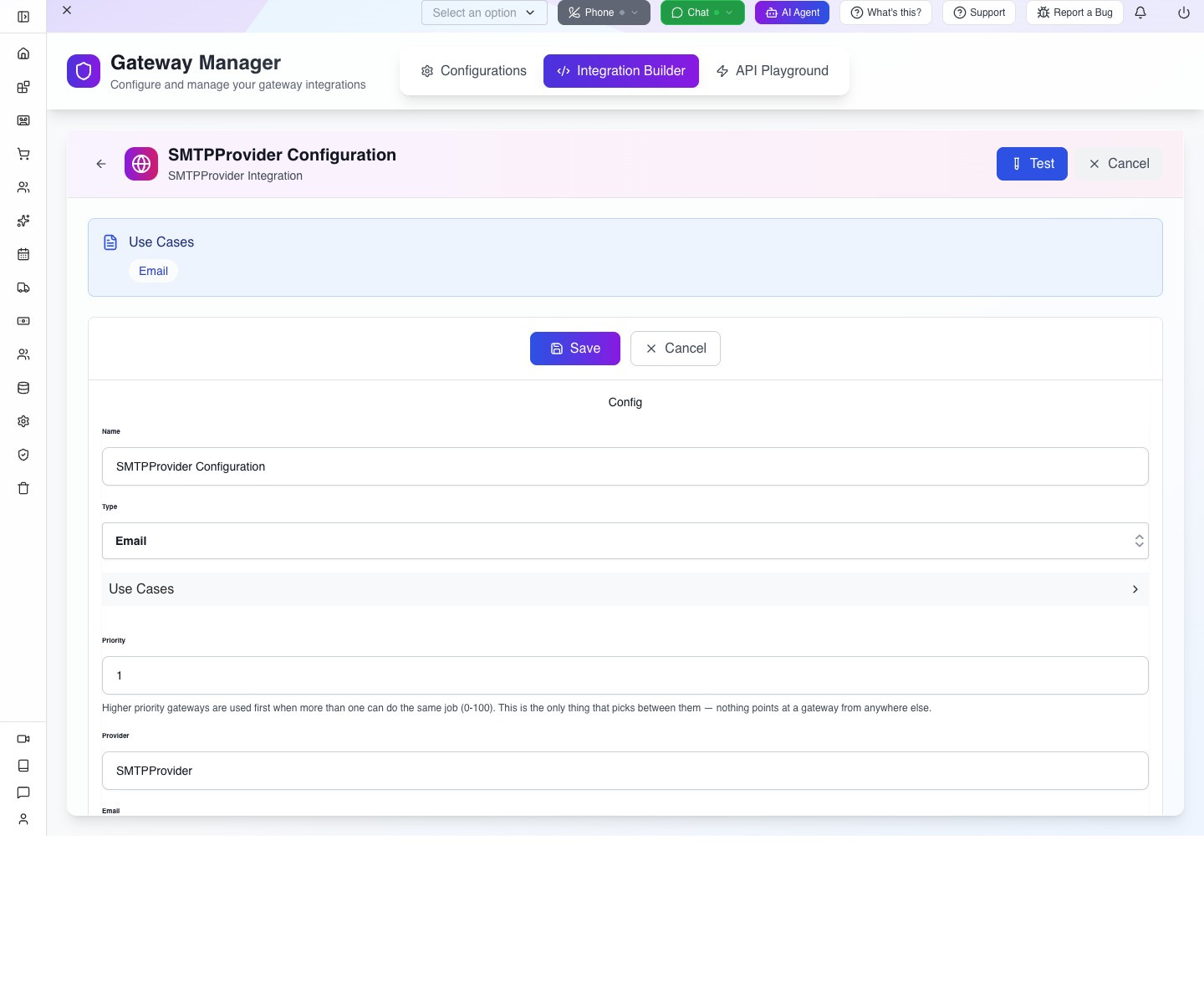
Task: Expand the Use Cases section row
Action: [625, 589]
